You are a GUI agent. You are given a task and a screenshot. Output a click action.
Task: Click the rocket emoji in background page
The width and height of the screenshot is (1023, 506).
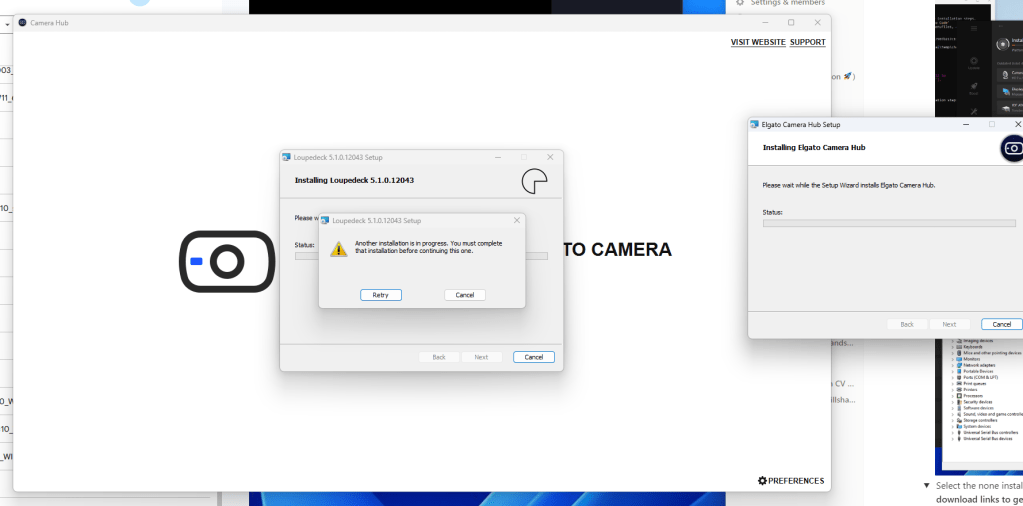point(847,76)
